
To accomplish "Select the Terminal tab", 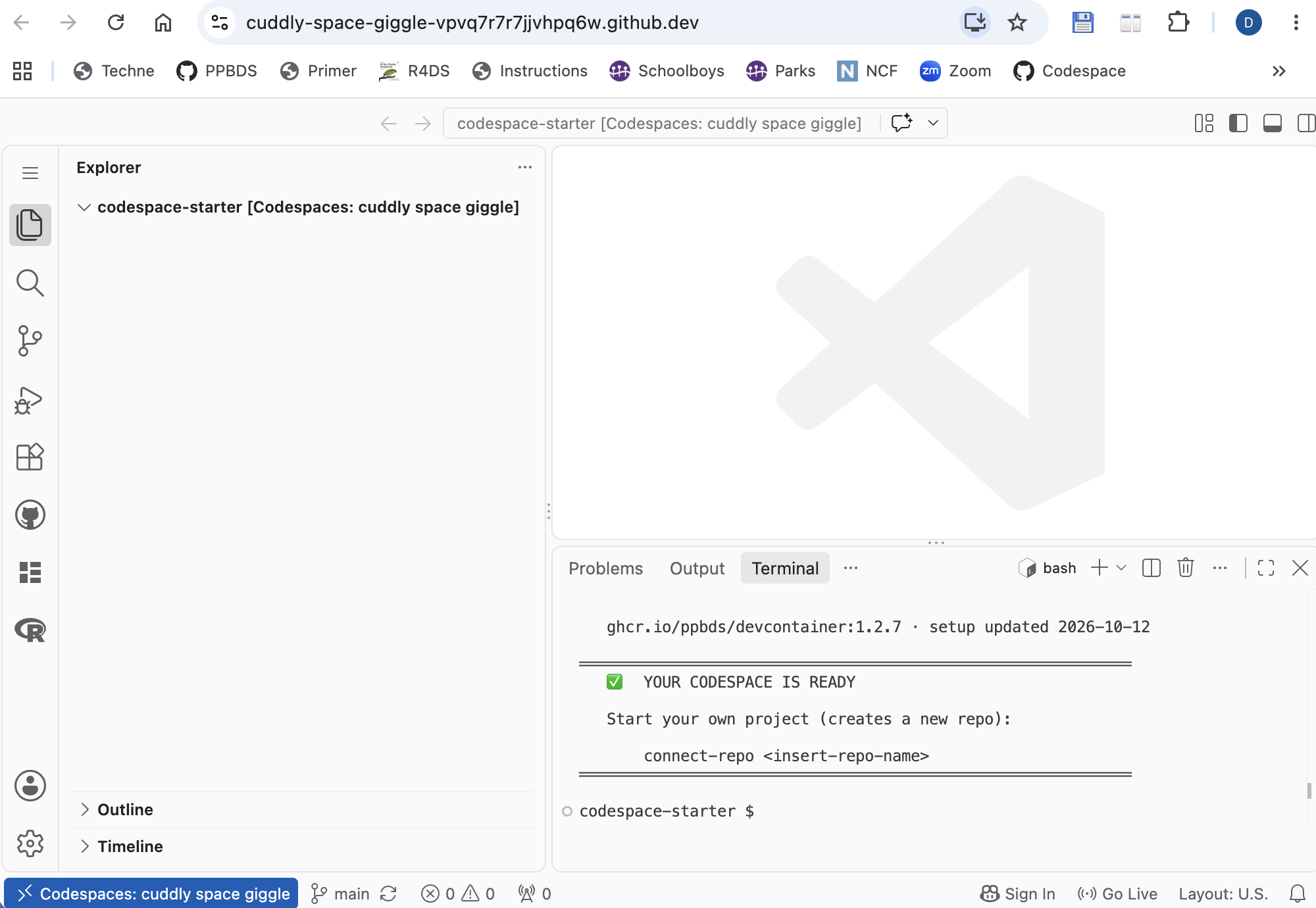I will 785,568.
